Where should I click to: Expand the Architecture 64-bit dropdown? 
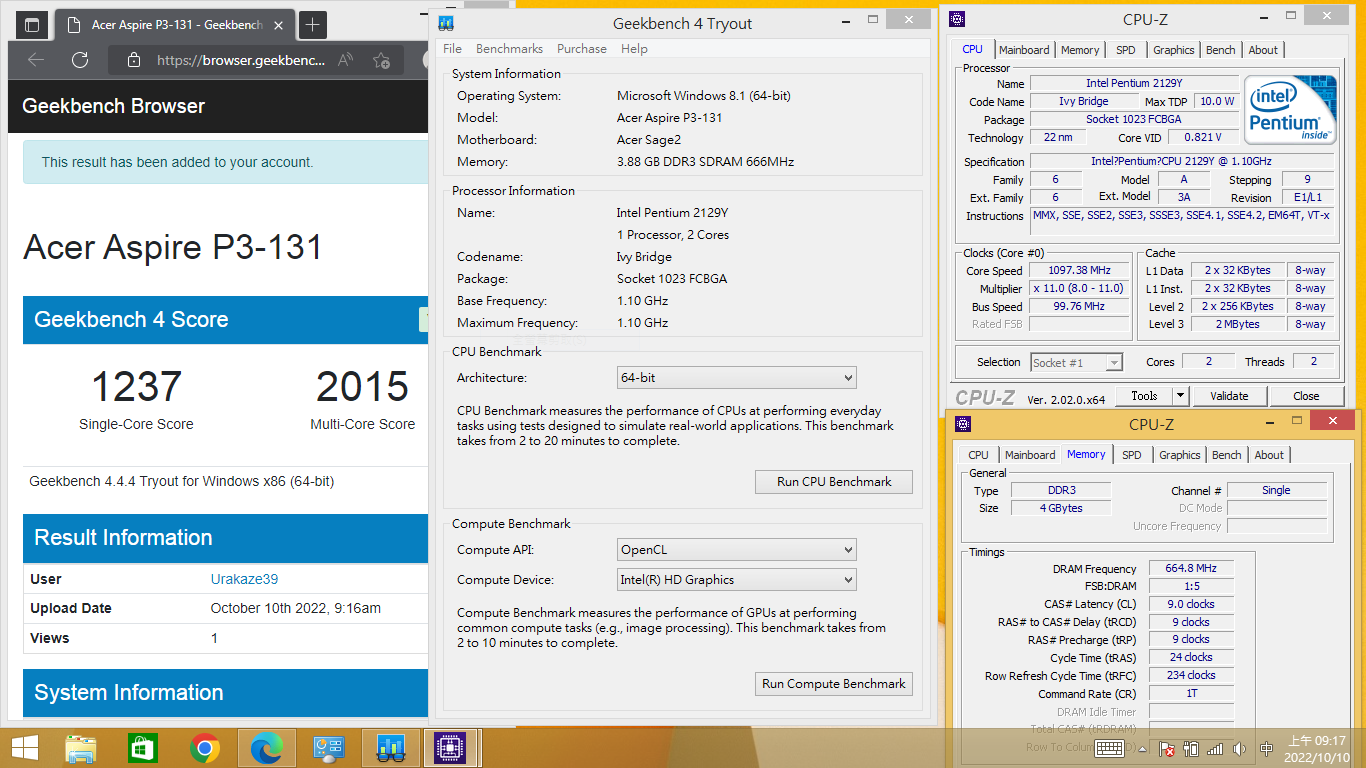737,378
